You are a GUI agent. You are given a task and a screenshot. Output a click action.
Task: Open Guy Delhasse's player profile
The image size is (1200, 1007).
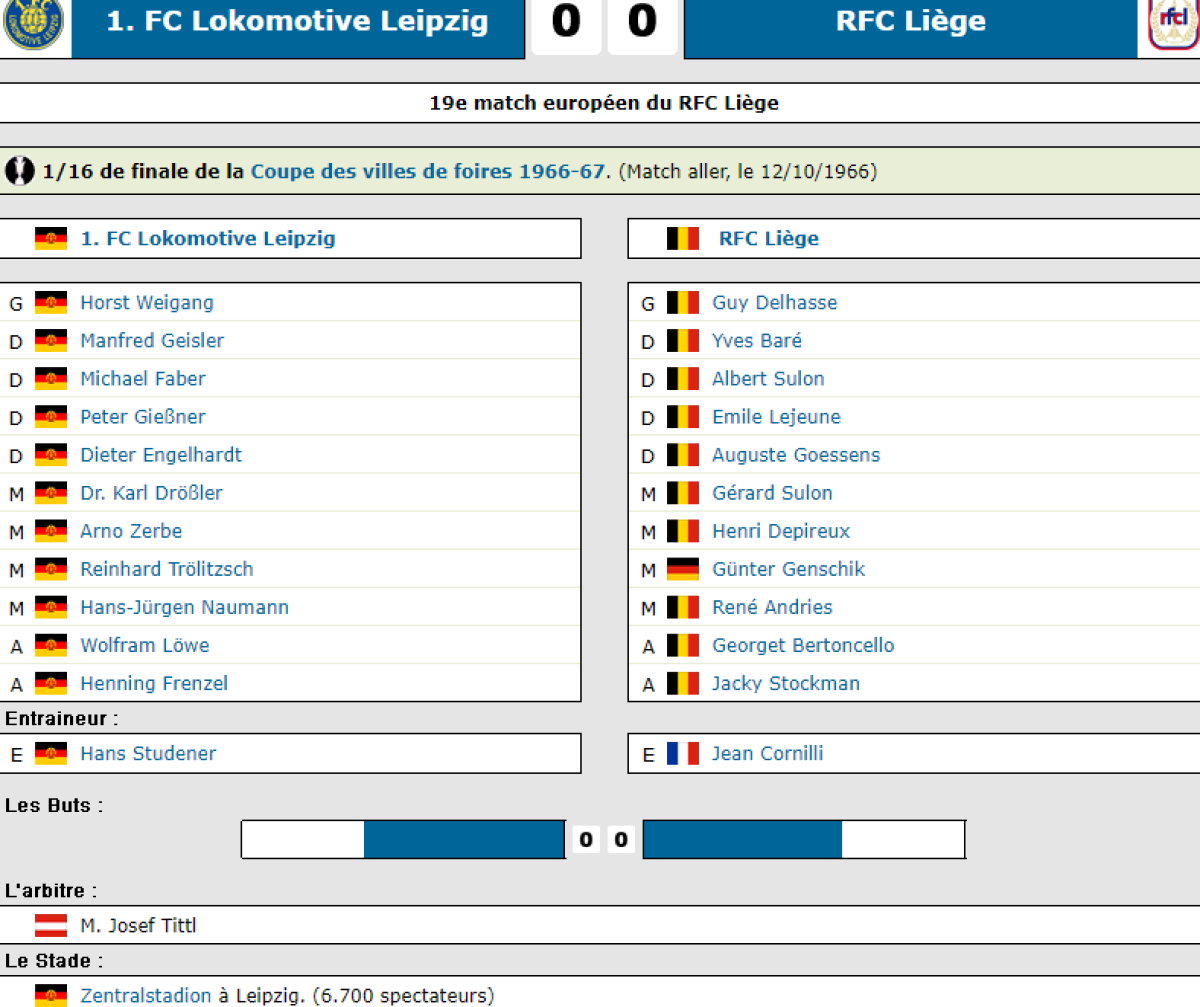click(x=774, y=303)
